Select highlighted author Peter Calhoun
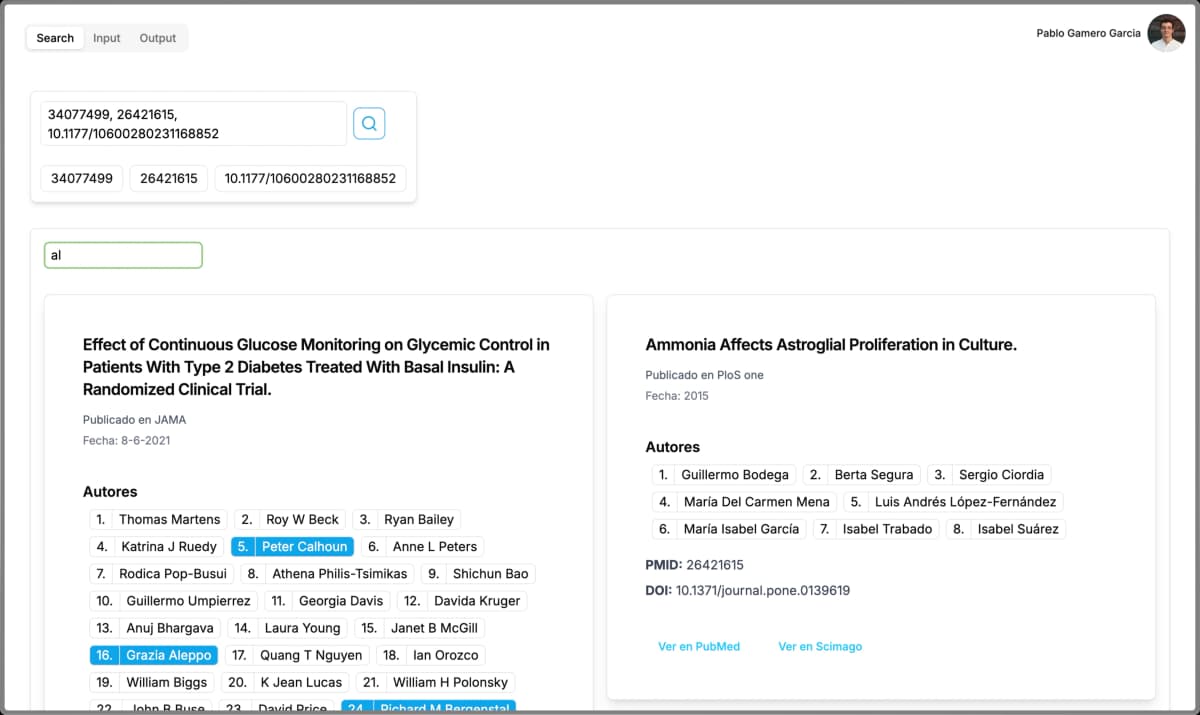This screenshot has width=1200, height=715. coord(292,546)
